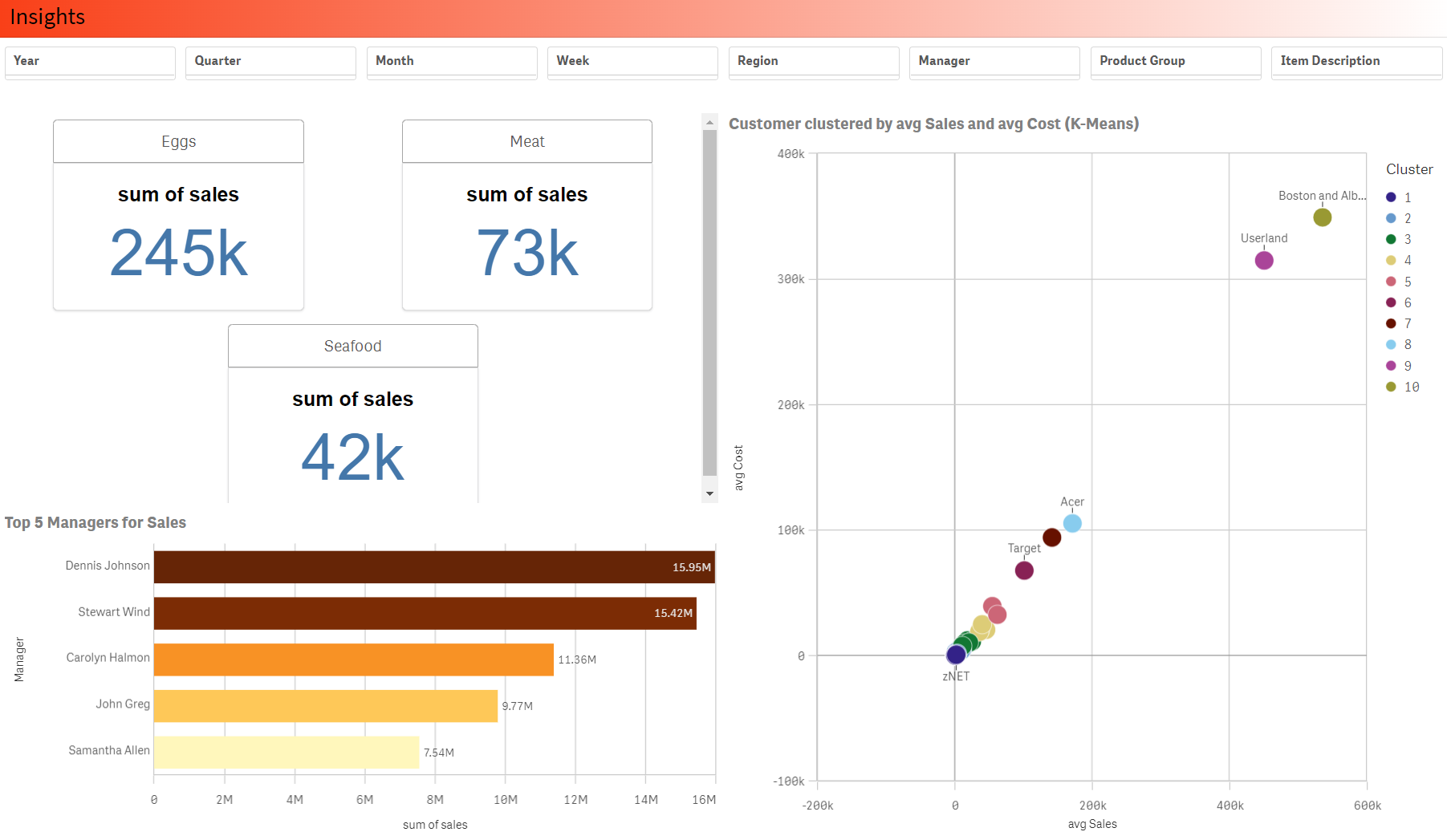Open the Manager filter
The image size is (1447, 840).
994,61
